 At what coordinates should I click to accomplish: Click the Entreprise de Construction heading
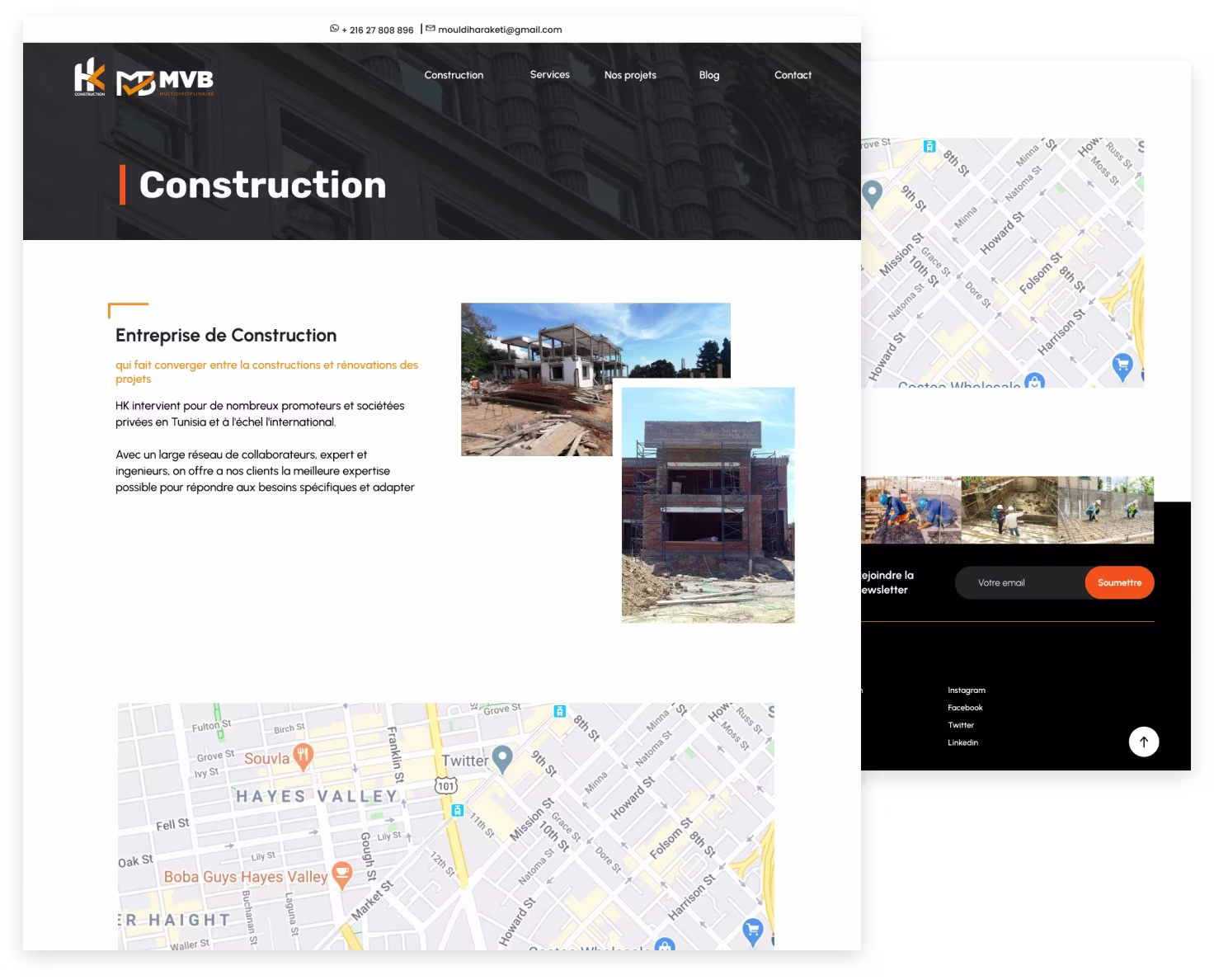[226, 335]
